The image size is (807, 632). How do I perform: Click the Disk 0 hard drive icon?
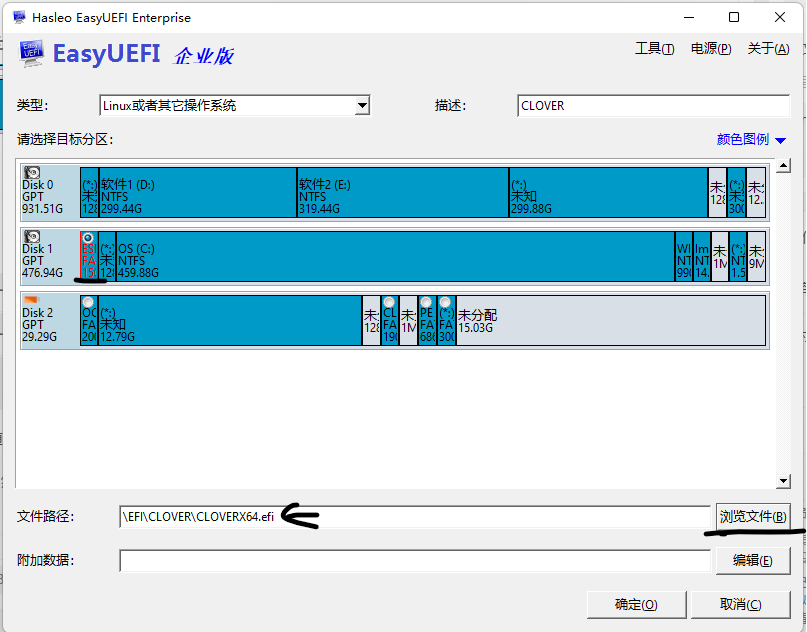32,172
